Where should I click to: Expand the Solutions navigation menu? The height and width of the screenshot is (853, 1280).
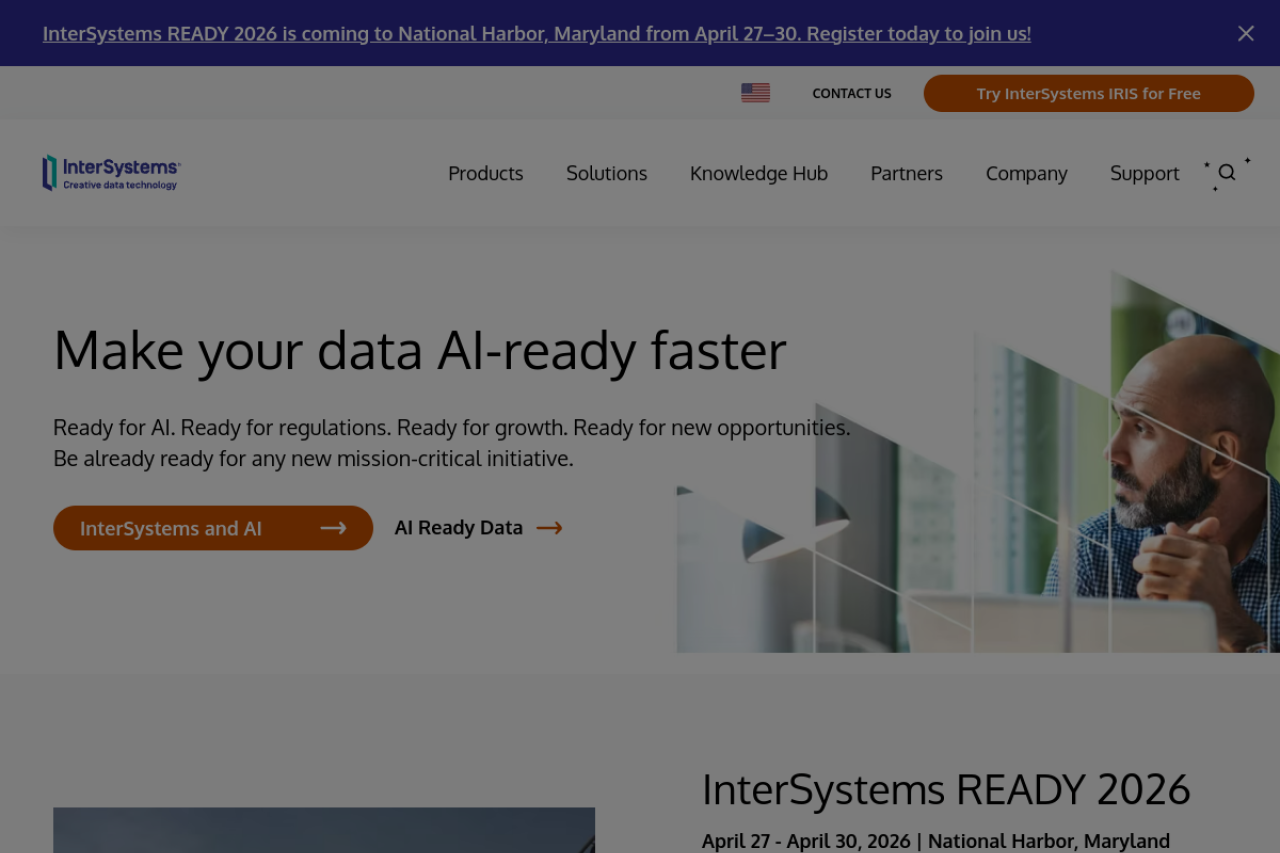pyautogui.click(x=606, y=173)
